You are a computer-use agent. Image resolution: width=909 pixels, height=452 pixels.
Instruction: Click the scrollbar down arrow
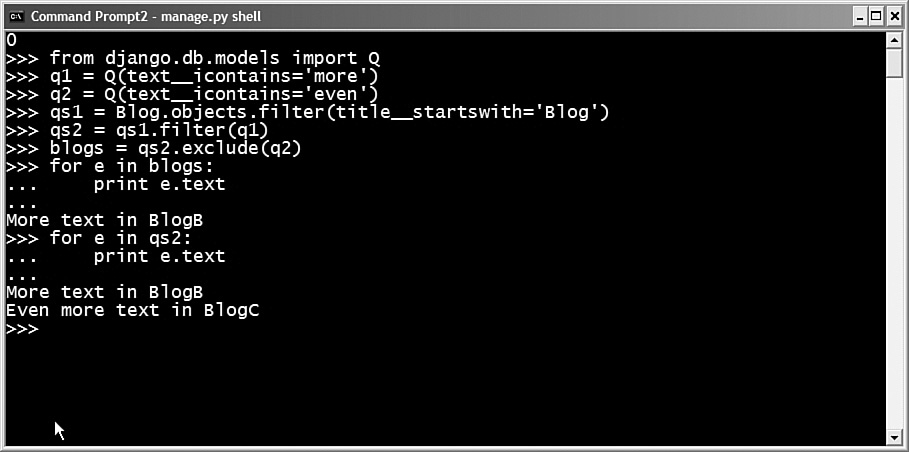(x=893, y=438)
